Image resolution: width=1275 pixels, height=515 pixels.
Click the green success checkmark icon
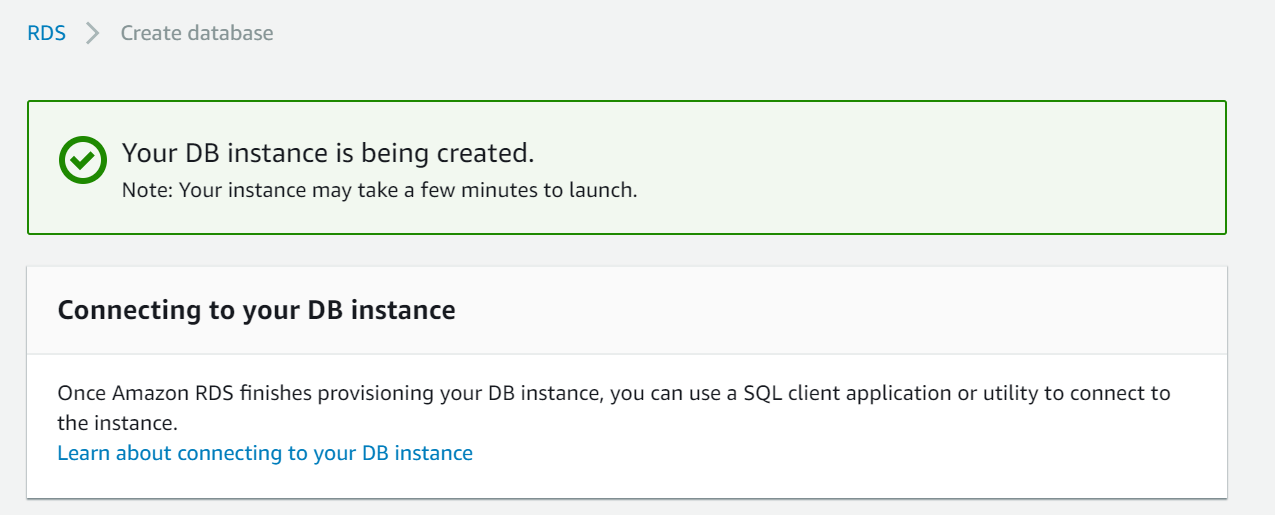(81, 160)
